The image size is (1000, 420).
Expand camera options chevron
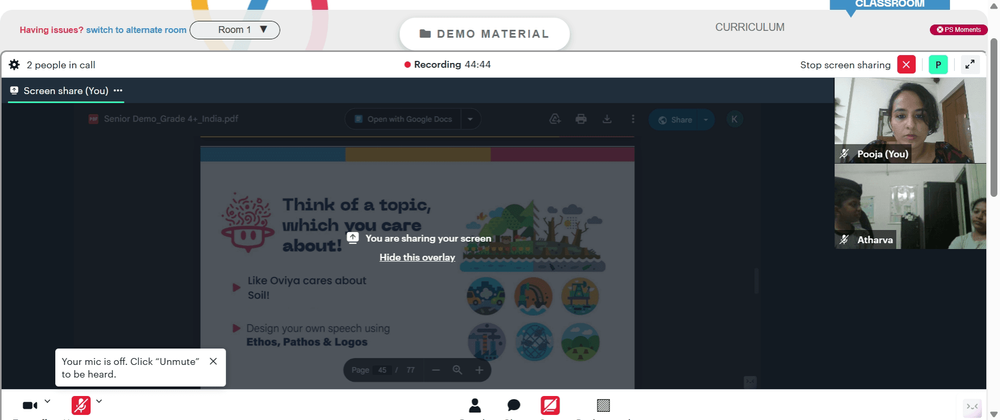point(47,401)
